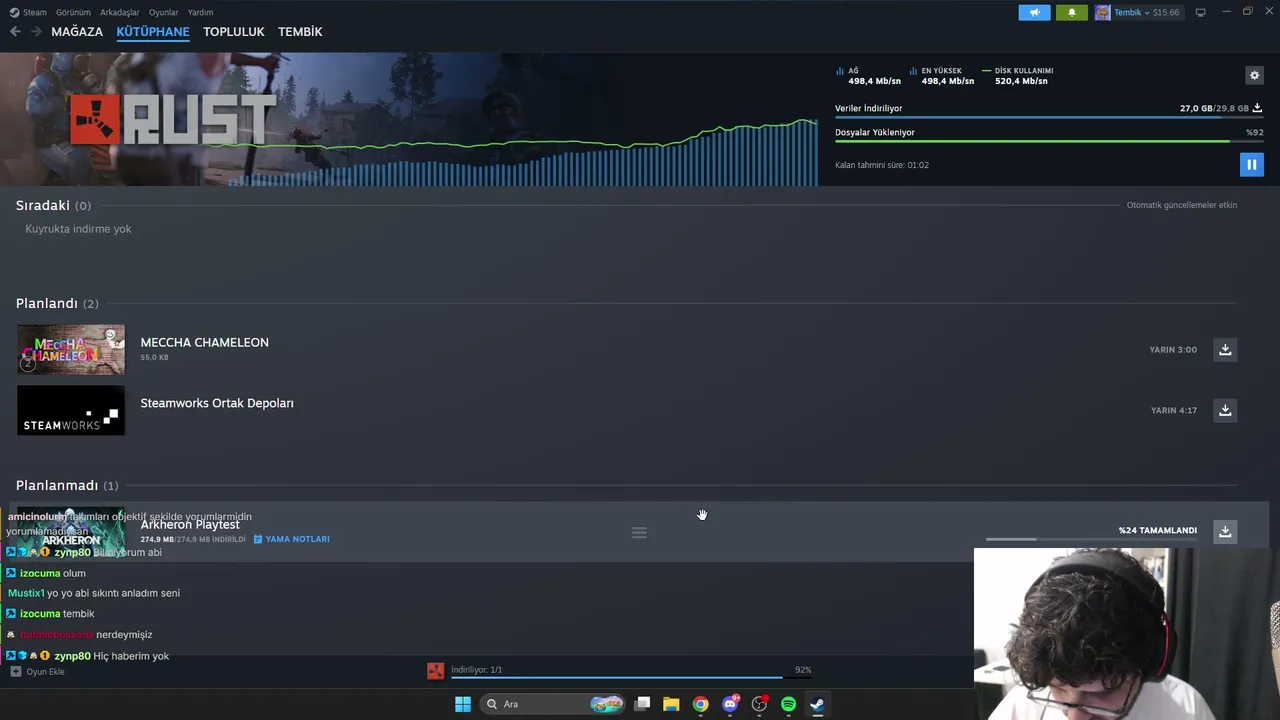Click the DİSK KULLANIMI stat

point(1018,76)
